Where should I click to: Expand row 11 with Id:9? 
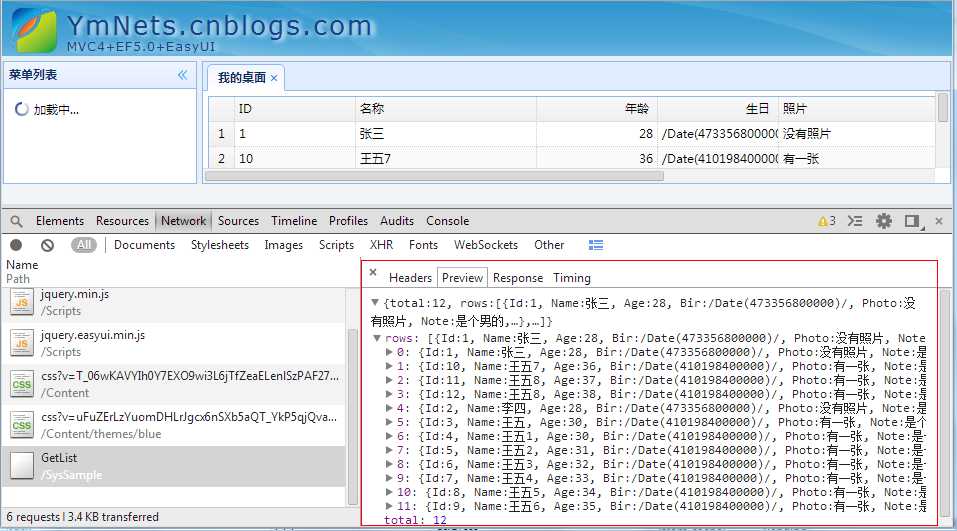(x=389, y=507)
